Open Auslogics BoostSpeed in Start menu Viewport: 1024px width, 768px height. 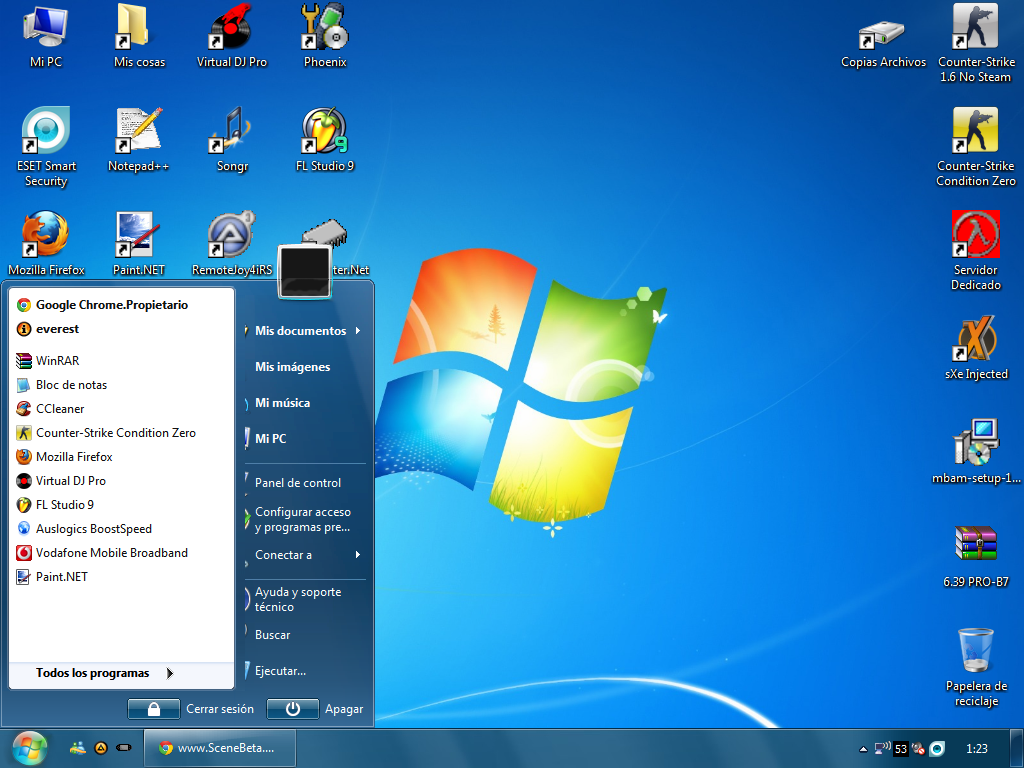(x=121, y=529)
